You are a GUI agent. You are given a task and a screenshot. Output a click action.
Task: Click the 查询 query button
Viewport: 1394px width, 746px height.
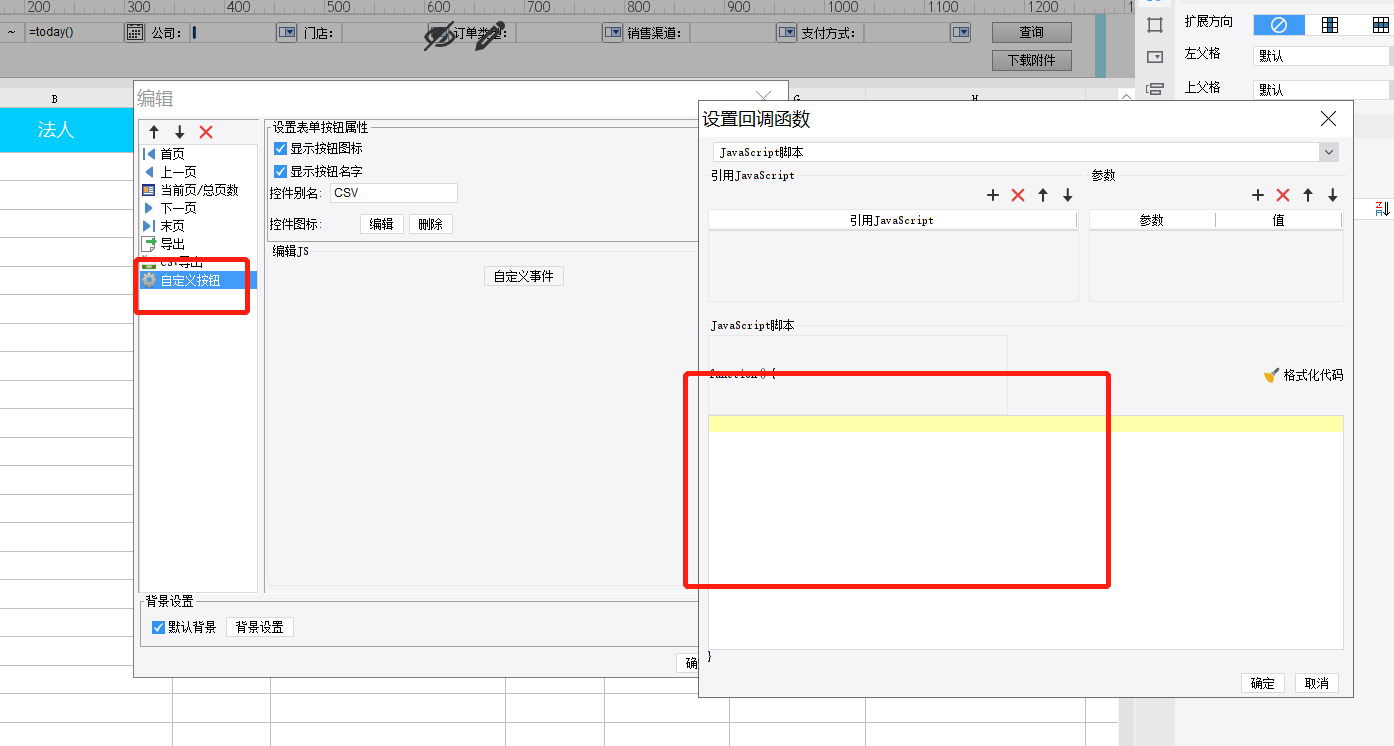1032,33
